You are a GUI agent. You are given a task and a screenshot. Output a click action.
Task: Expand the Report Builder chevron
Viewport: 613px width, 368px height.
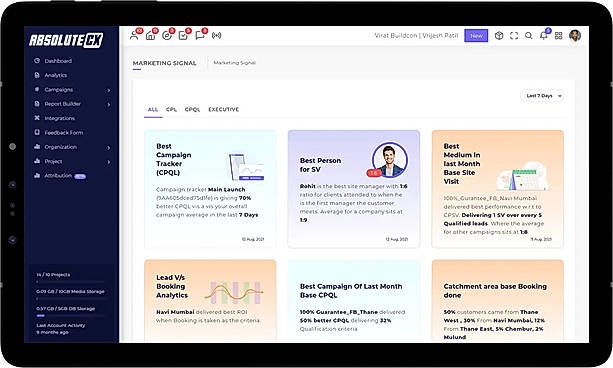(x=109, y=105)
